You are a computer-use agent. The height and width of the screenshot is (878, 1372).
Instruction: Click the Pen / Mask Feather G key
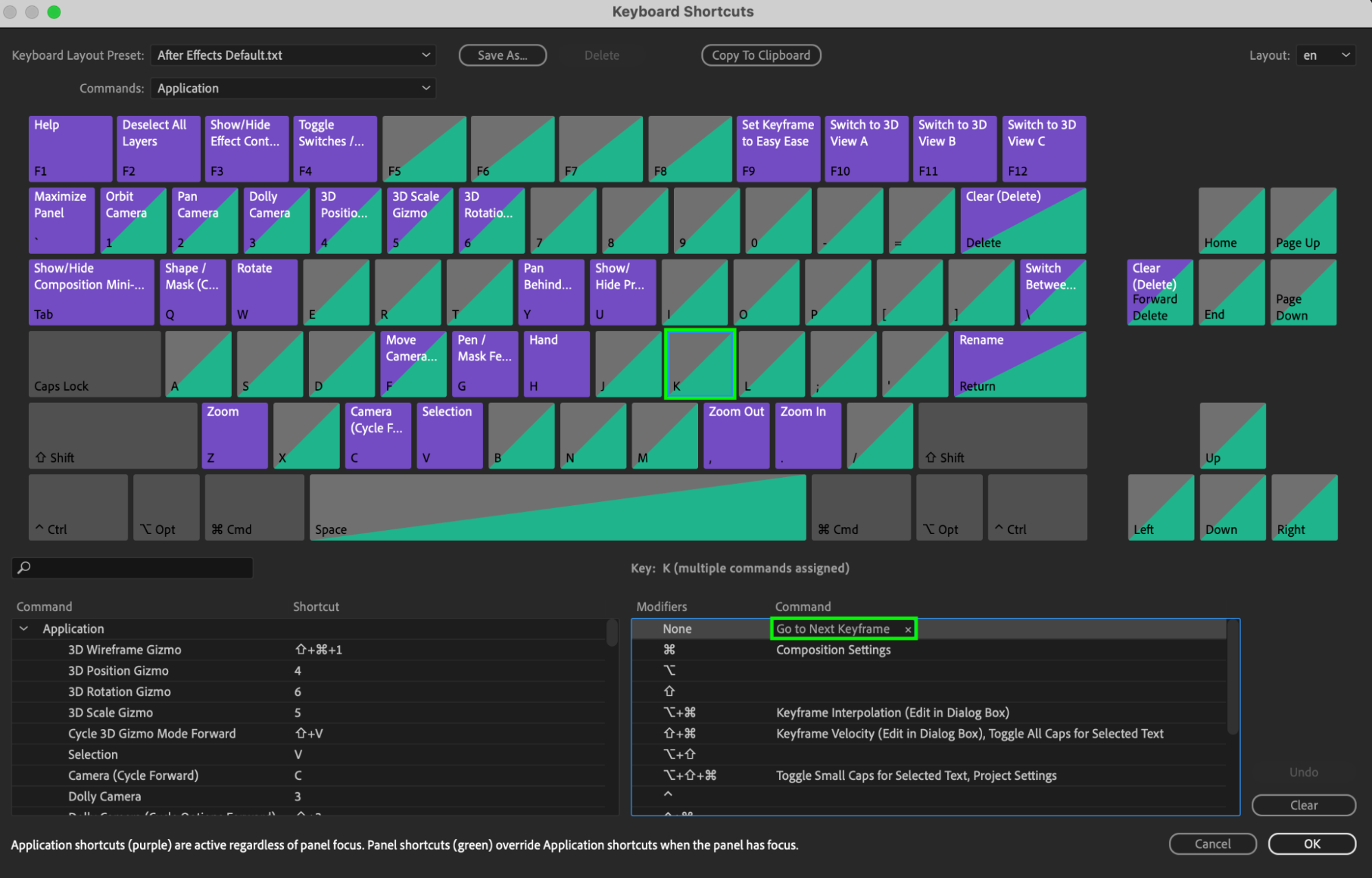(x=485, y=364)
